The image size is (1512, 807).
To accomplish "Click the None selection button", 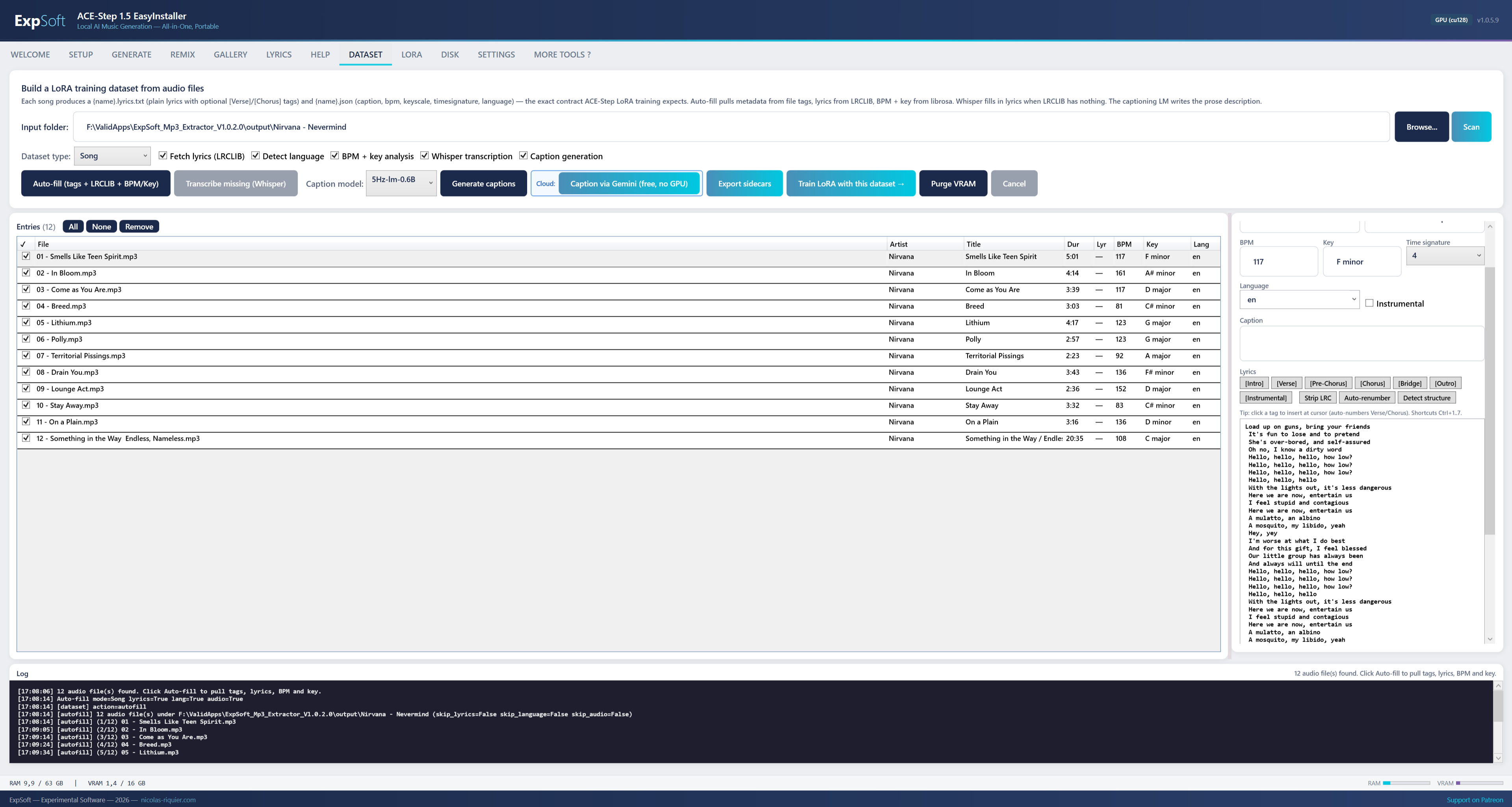I will click(x=102, y=226).
